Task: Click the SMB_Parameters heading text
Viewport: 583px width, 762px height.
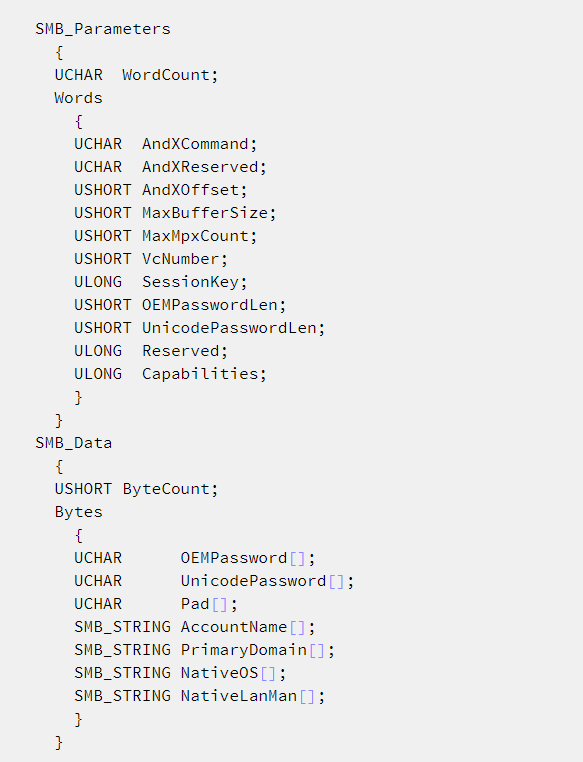Action: [103, 29]
